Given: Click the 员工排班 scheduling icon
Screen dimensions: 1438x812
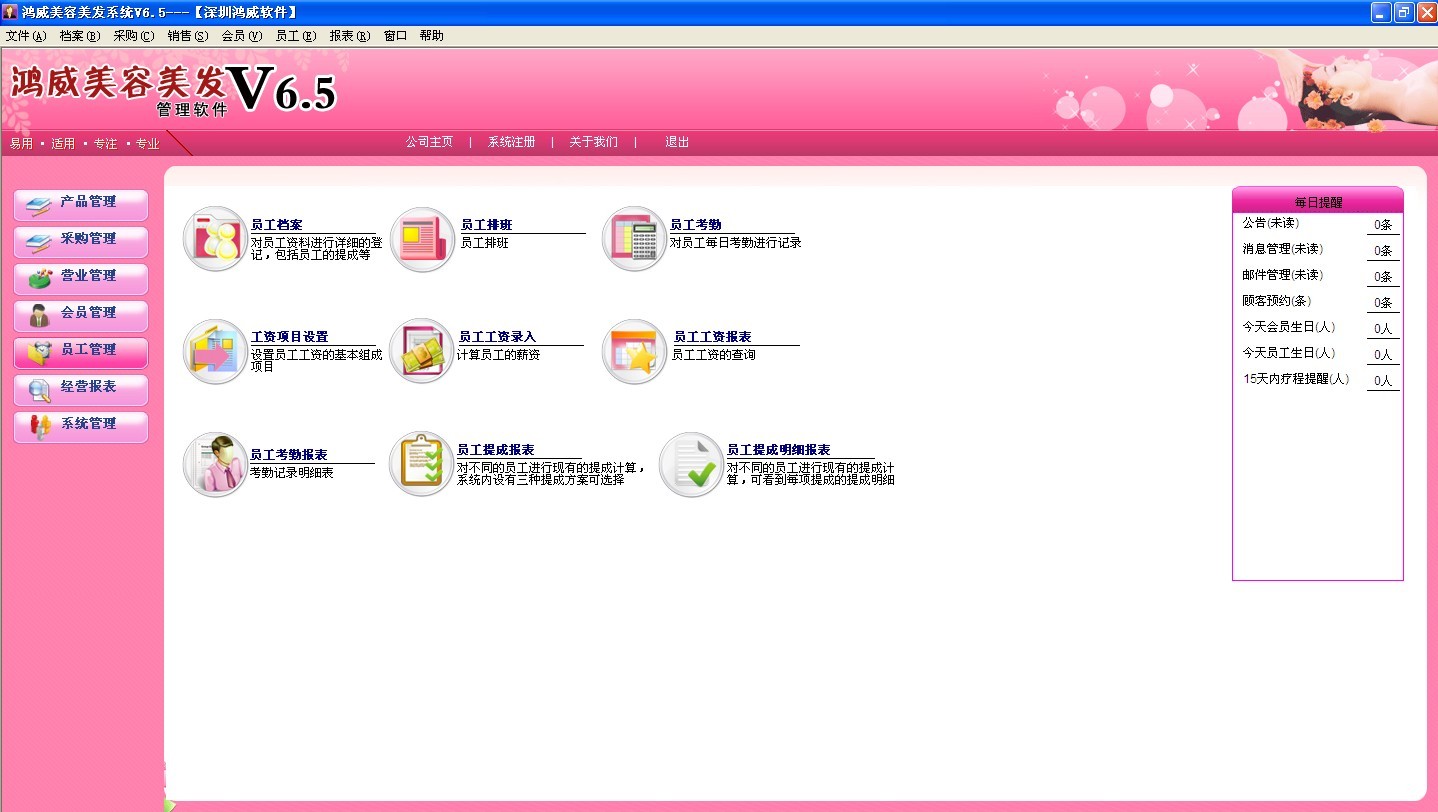Looking at the screenshot, I should [x=422, y=239].
